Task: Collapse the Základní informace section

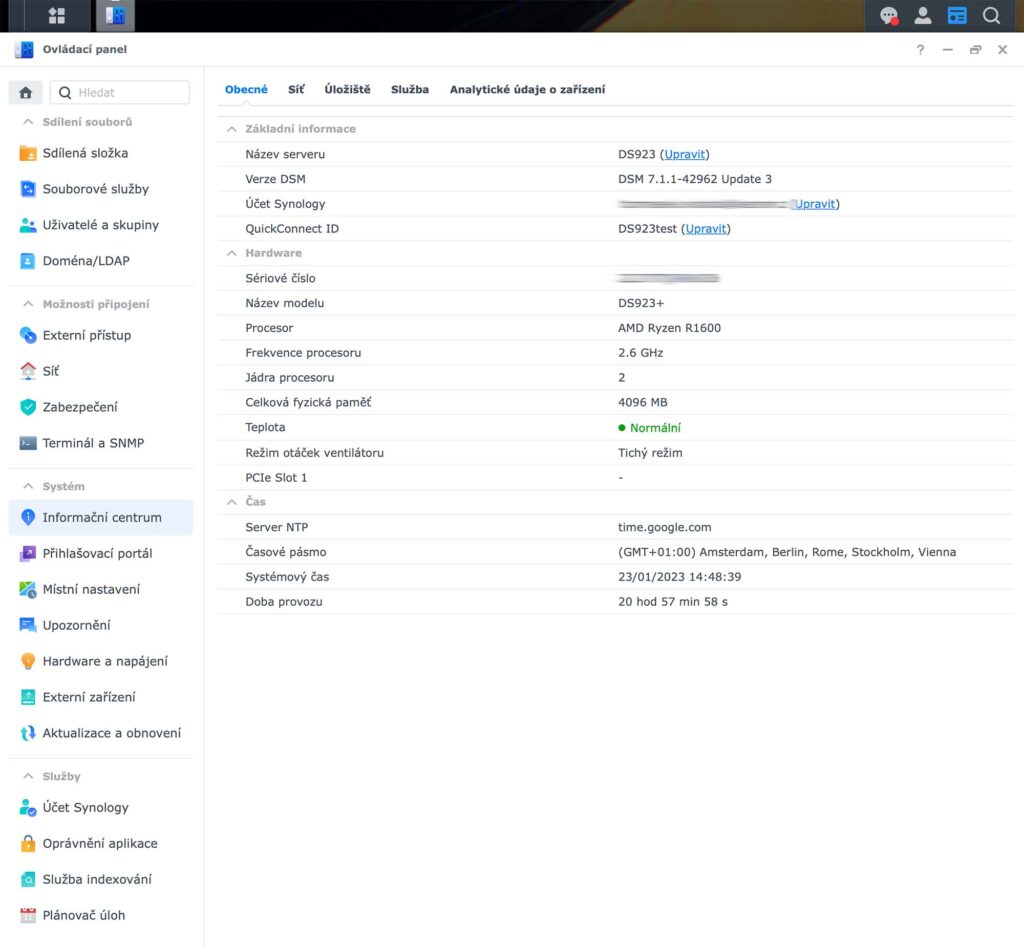Action: pos(231,129)
